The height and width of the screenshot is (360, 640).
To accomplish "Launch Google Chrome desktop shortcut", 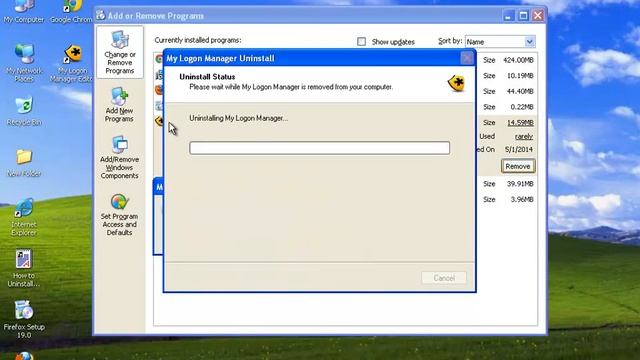I will click(72, 11).
